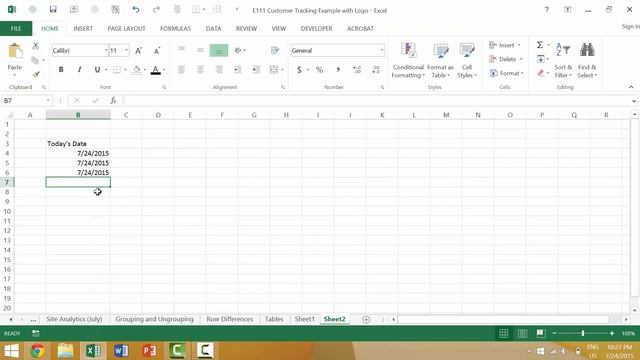Open the Insert cells dropdown
This screenshot has width=640, height=360.
(x=505, y=45)
